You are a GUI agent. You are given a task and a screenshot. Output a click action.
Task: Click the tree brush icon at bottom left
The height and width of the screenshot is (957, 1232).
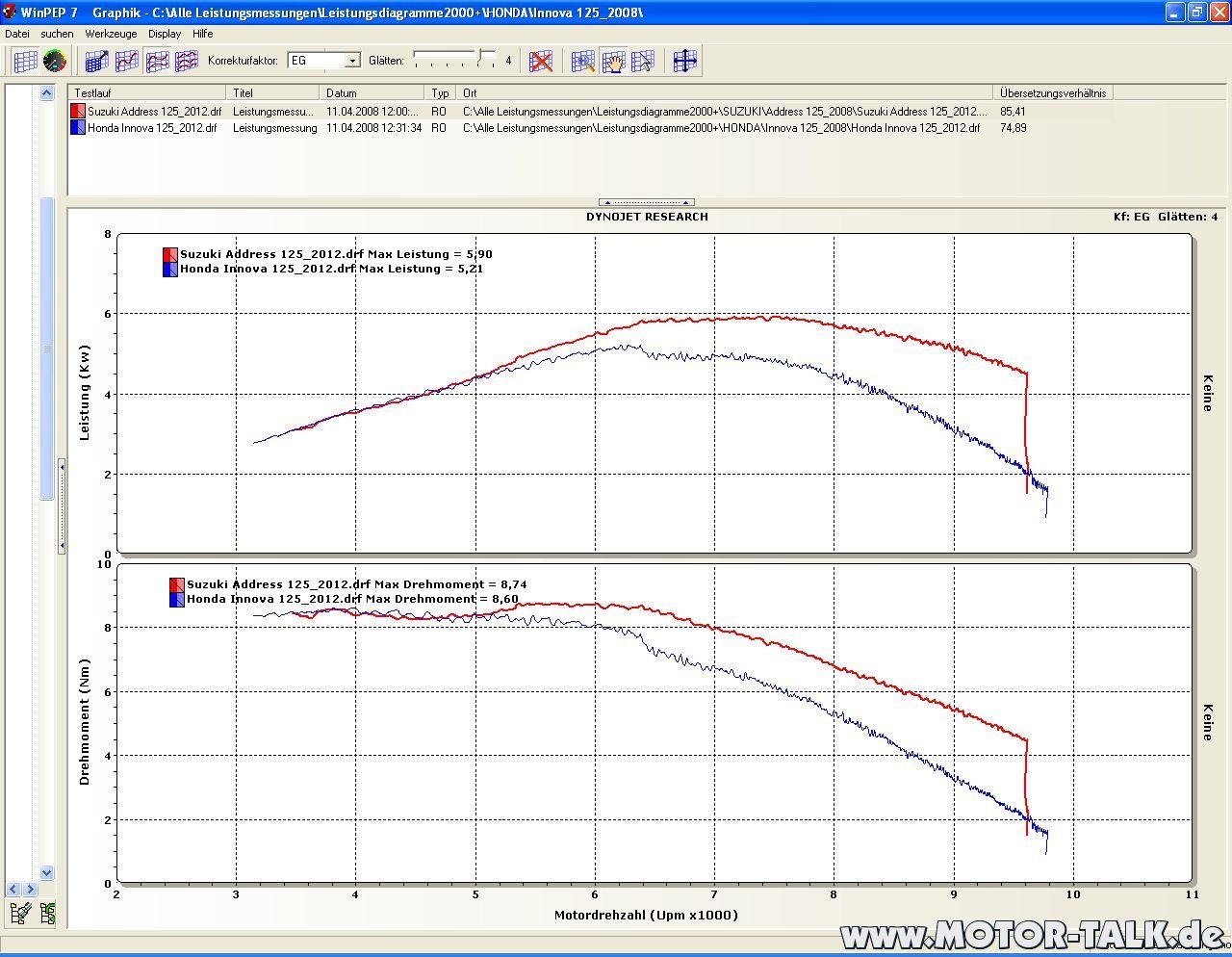pyautogui.click(x=18, y=913)
